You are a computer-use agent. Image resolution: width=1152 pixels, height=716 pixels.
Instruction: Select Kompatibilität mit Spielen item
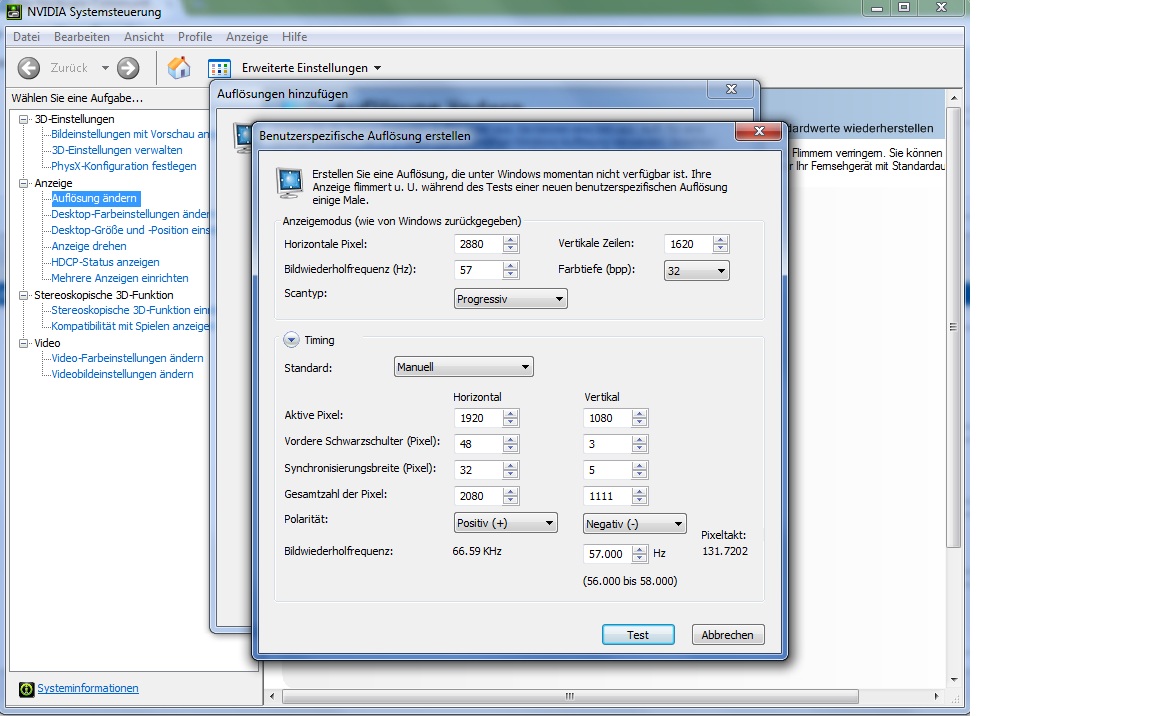click(x=130, y=326)
